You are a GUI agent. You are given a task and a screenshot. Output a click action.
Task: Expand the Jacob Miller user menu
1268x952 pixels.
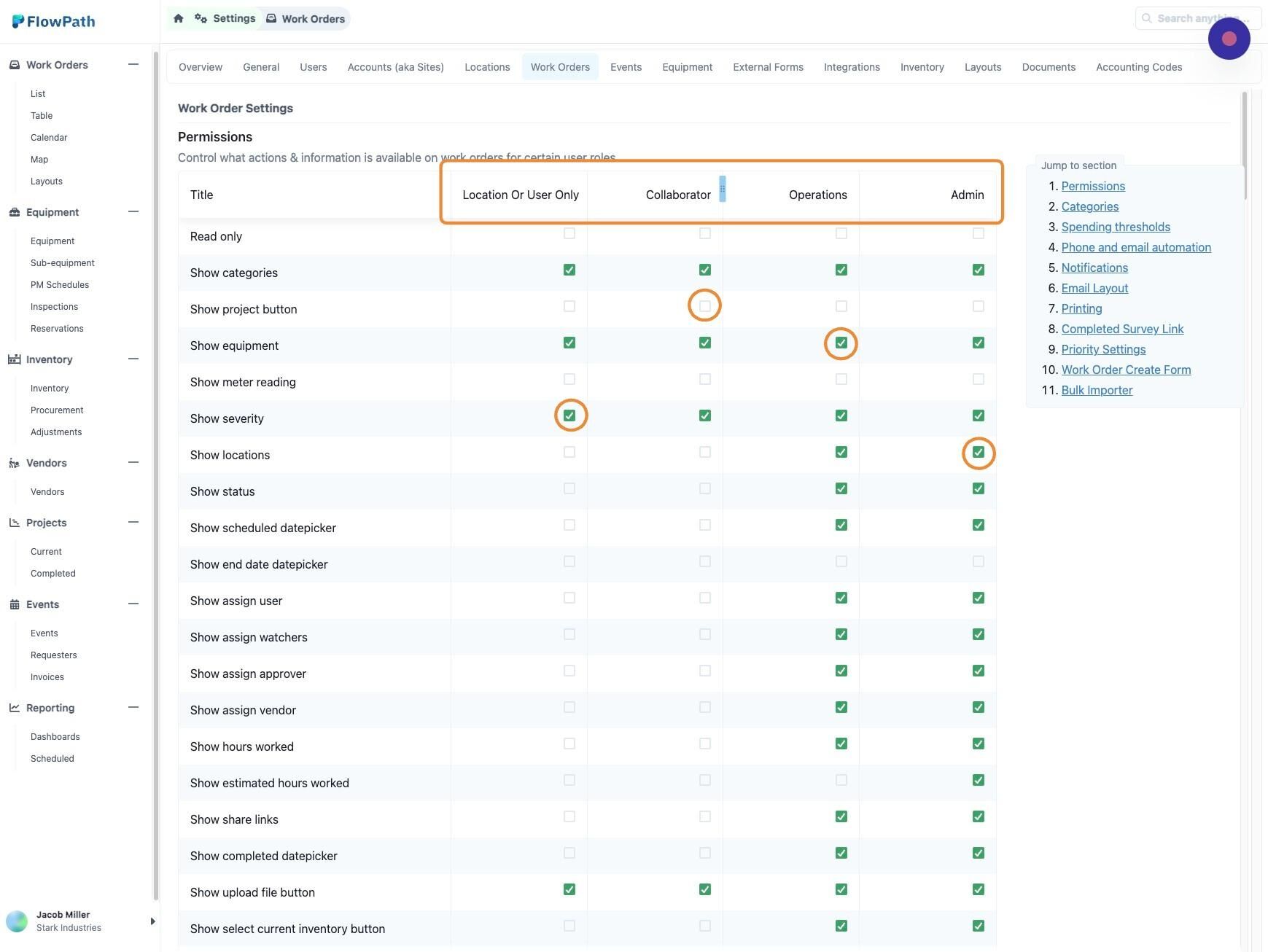[152, 921]
